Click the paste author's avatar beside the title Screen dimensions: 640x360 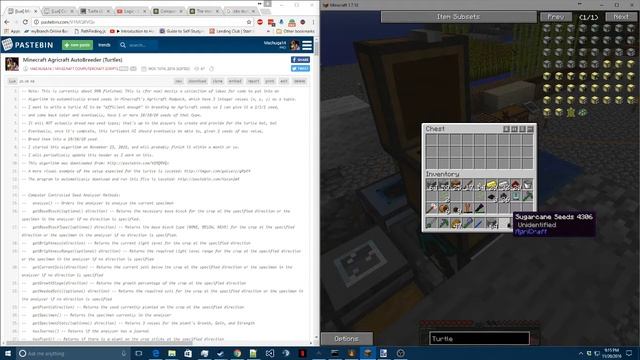12,64
